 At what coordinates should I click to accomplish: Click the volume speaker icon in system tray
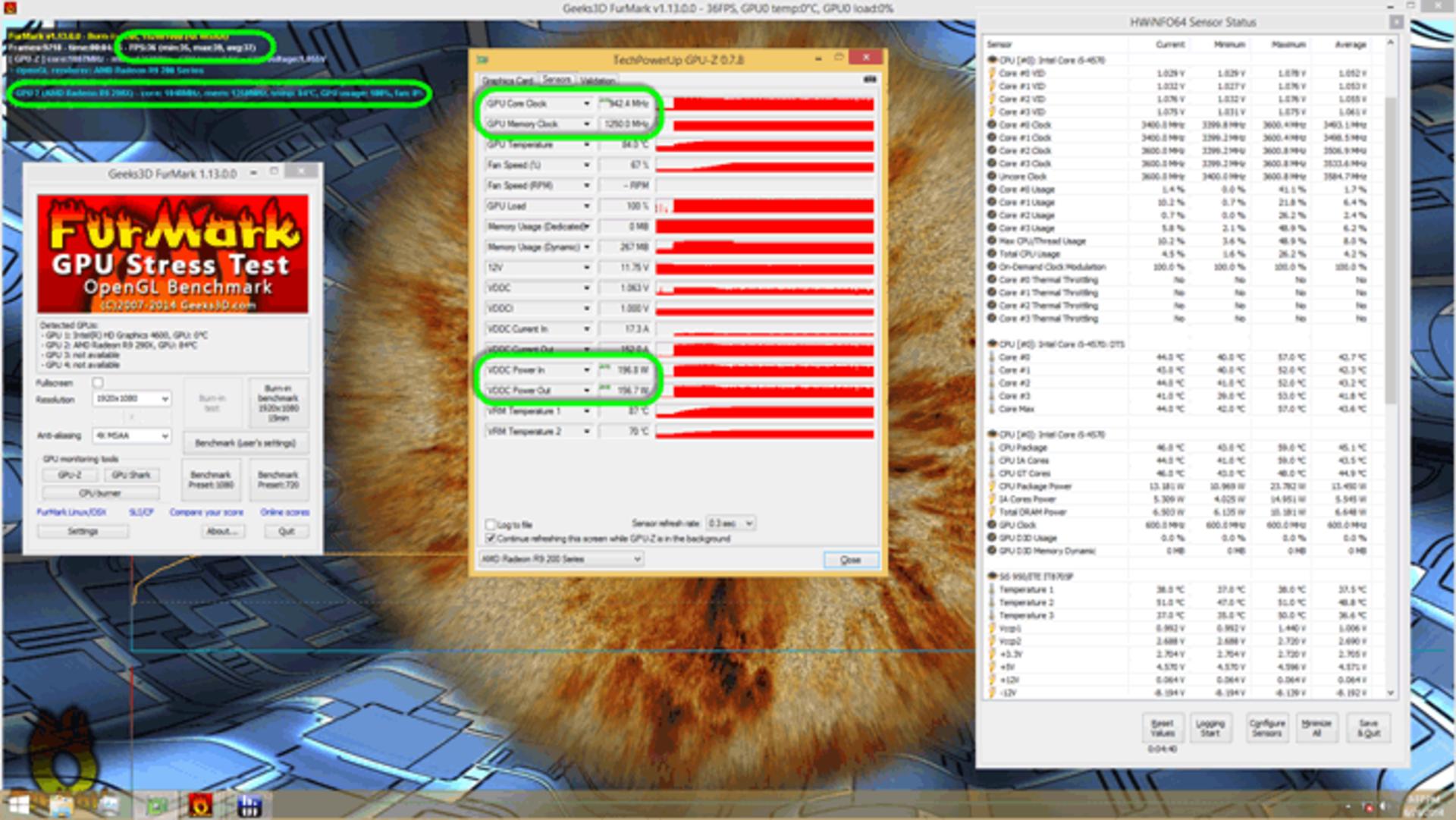1383,806
